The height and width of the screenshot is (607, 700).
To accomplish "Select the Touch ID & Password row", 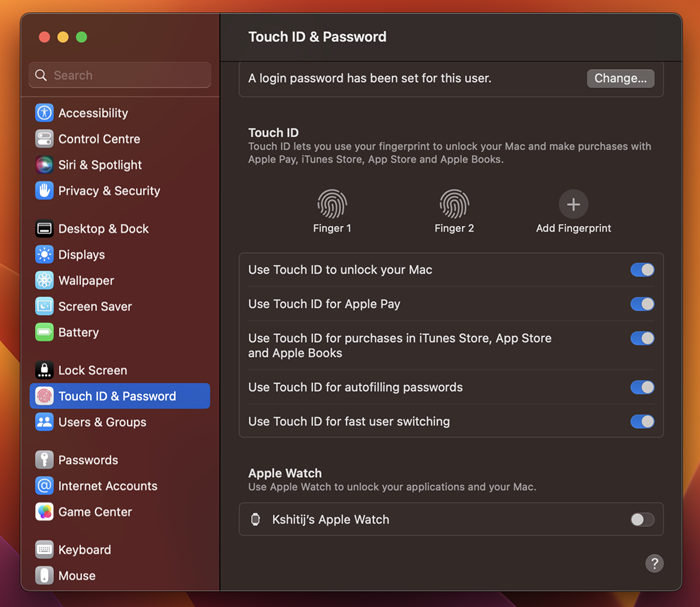I will pyautogui.click(x=120, y=396).
